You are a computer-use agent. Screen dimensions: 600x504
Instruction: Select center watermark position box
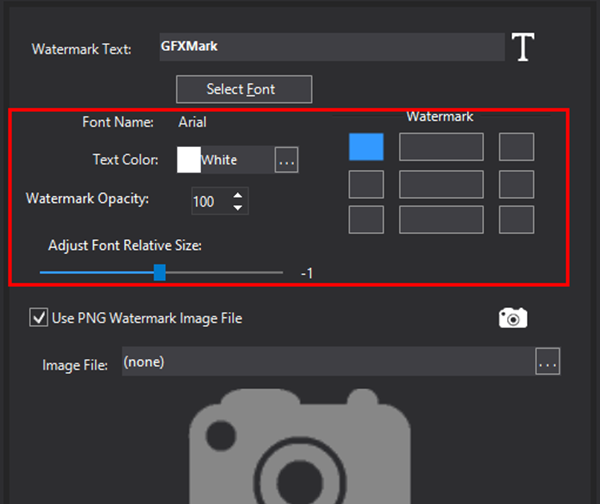tap(441, 184)
